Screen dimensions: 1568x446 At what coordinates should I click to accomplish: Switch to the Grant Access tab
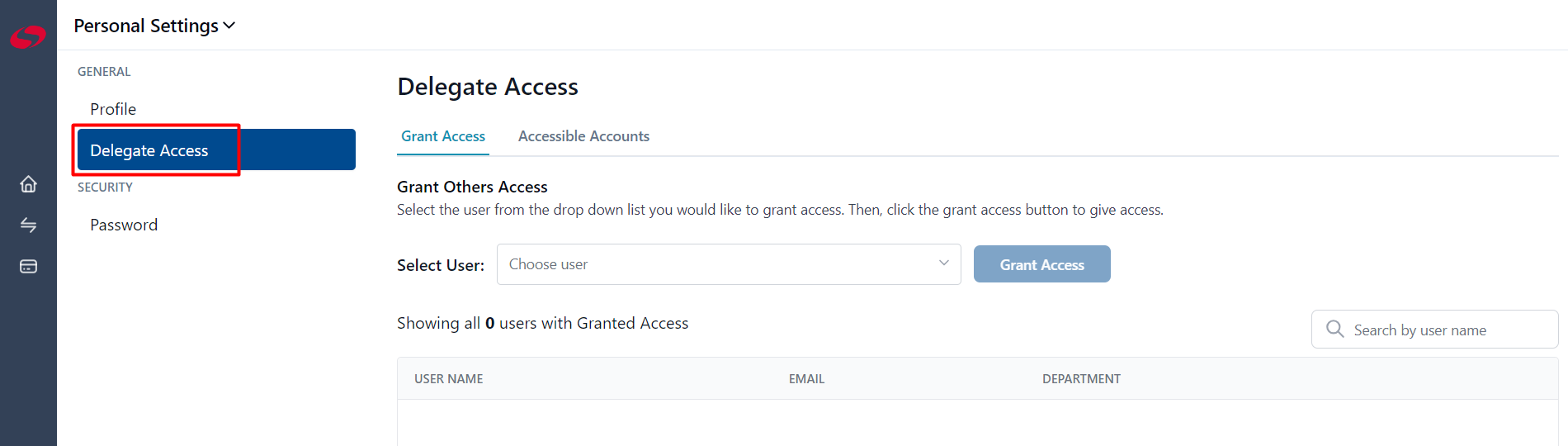pos(443,136)
